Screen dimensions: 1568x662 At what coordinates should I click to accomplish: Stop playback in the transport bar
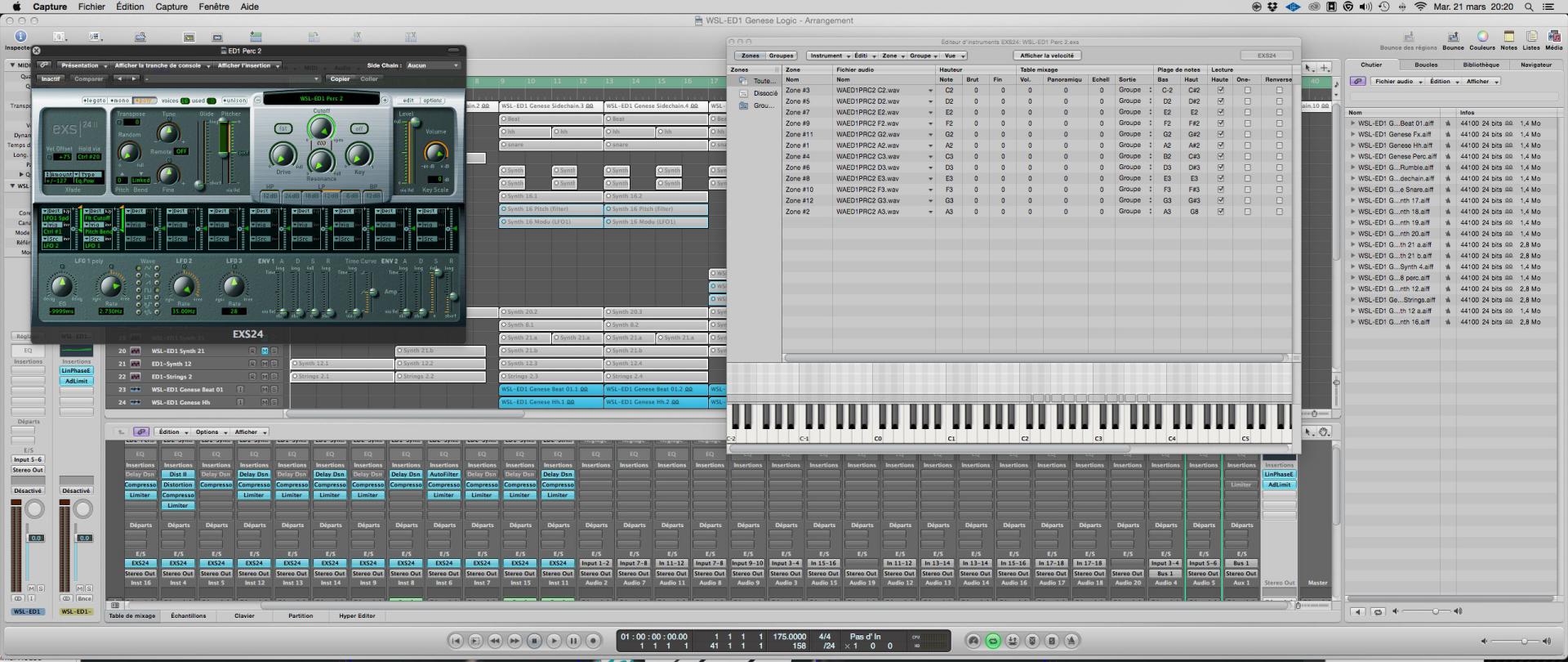click(534, 641)
